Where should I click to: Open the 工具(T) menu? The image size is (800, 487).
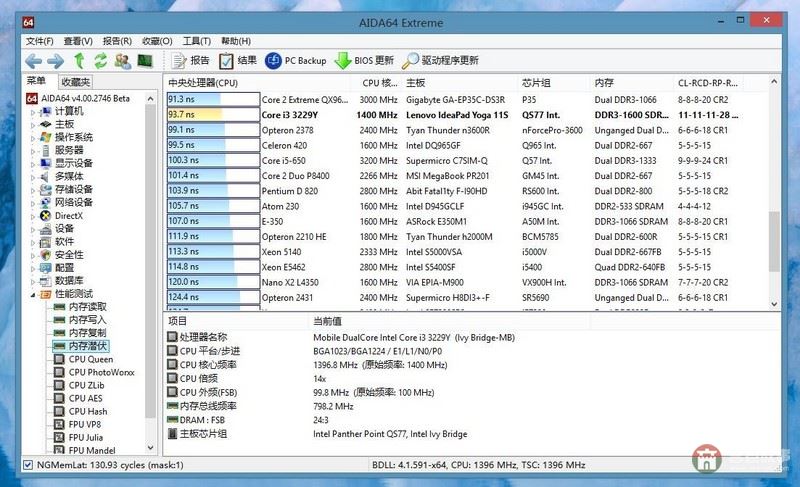click(197, 41)
